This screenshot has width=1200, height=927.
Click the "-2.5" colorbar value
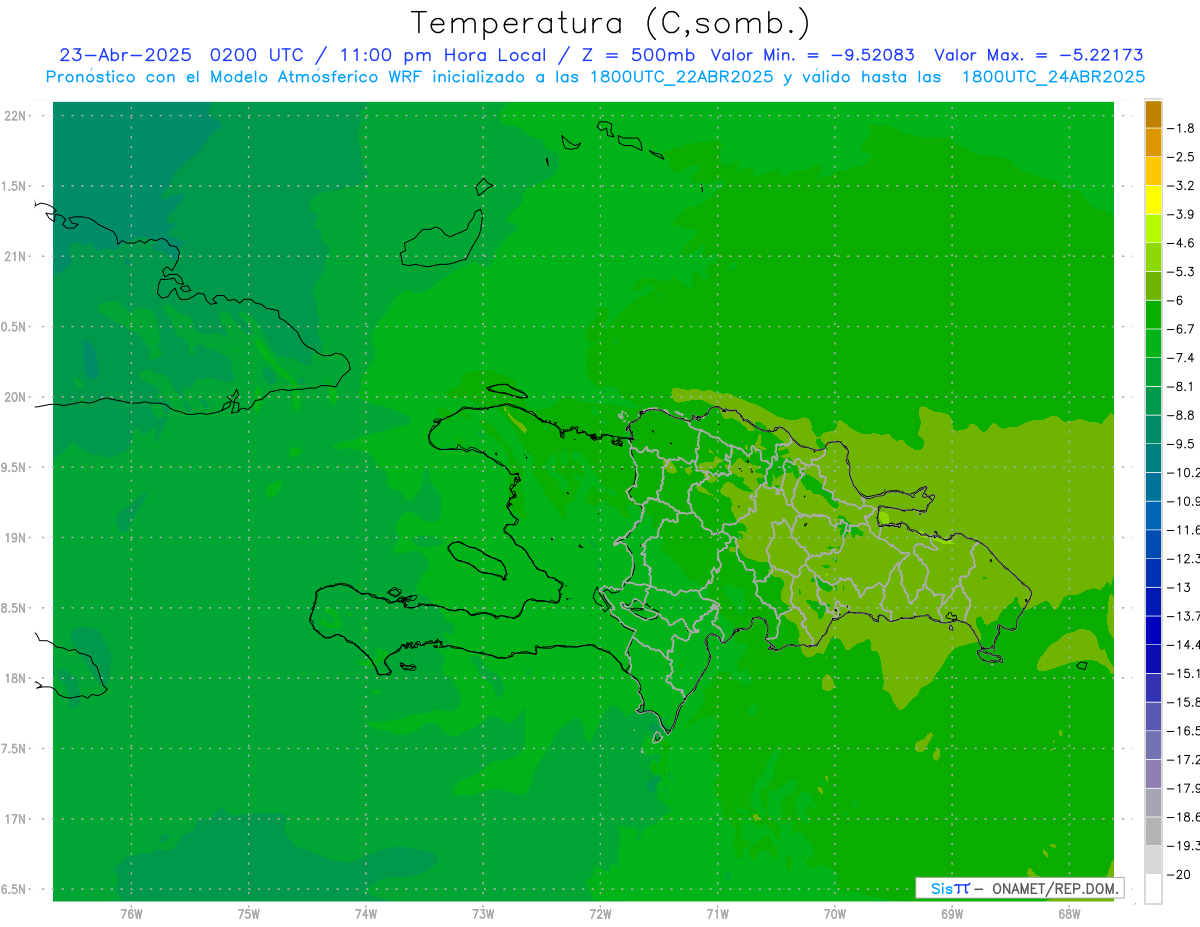(1181, 157)
